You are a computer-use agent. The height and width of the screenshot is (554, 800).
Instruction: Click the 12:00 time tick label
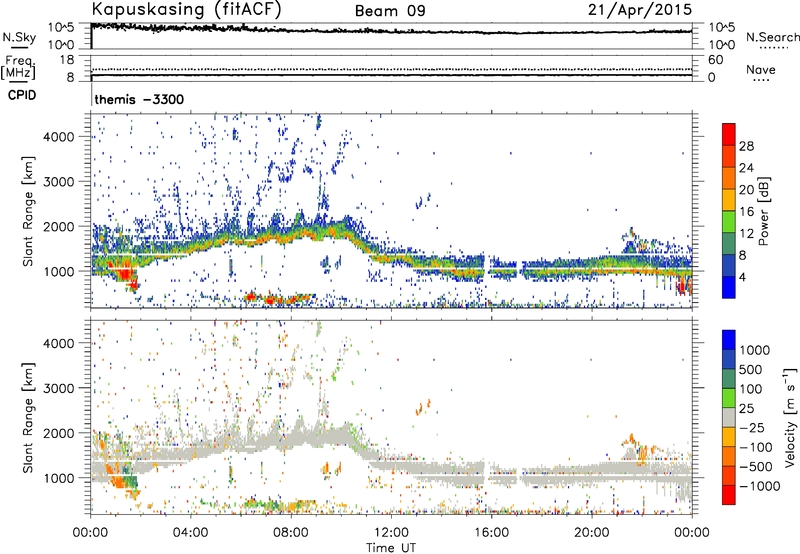391,533
